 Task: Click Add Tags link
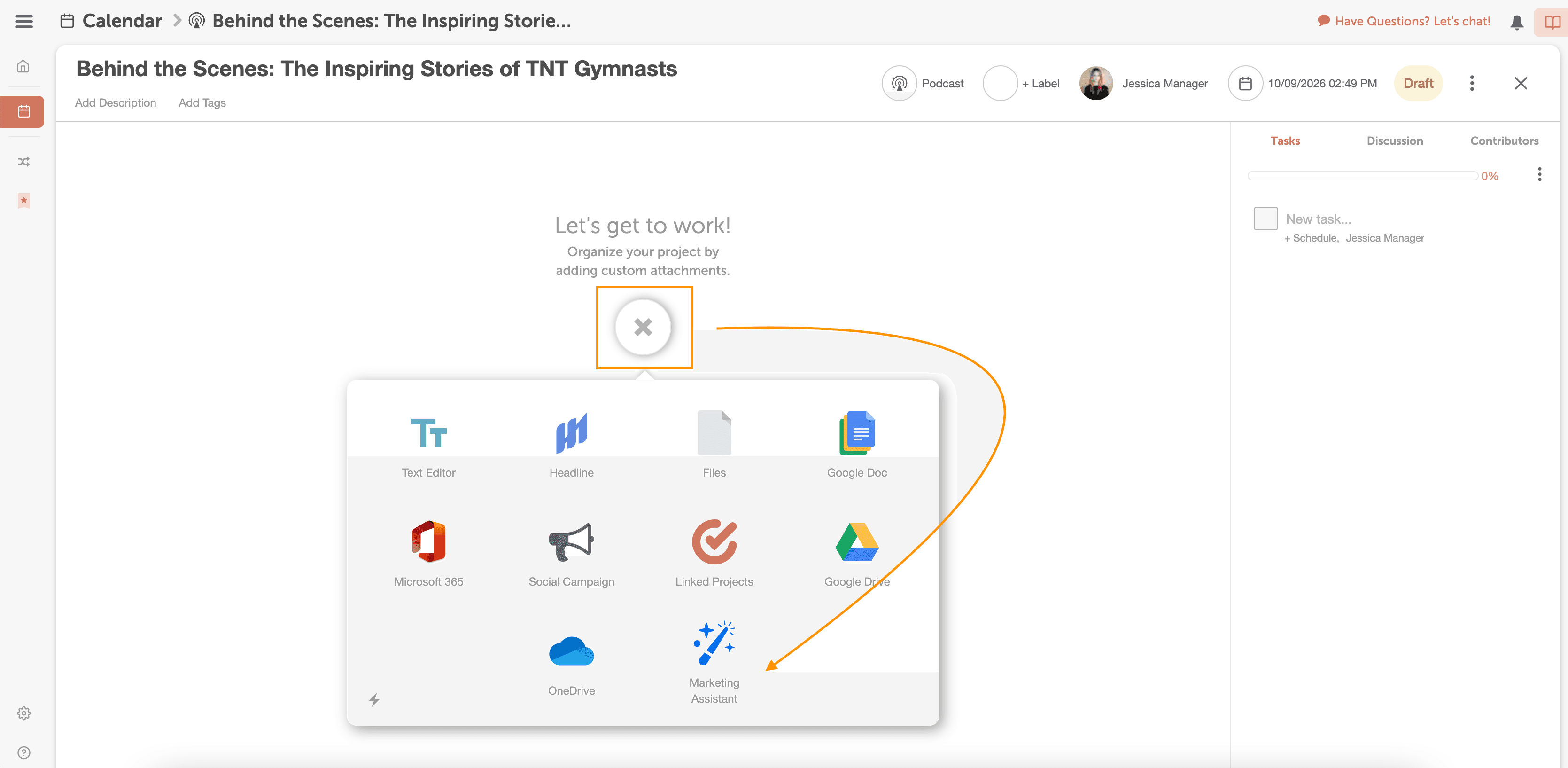click(x=202, y=103)
